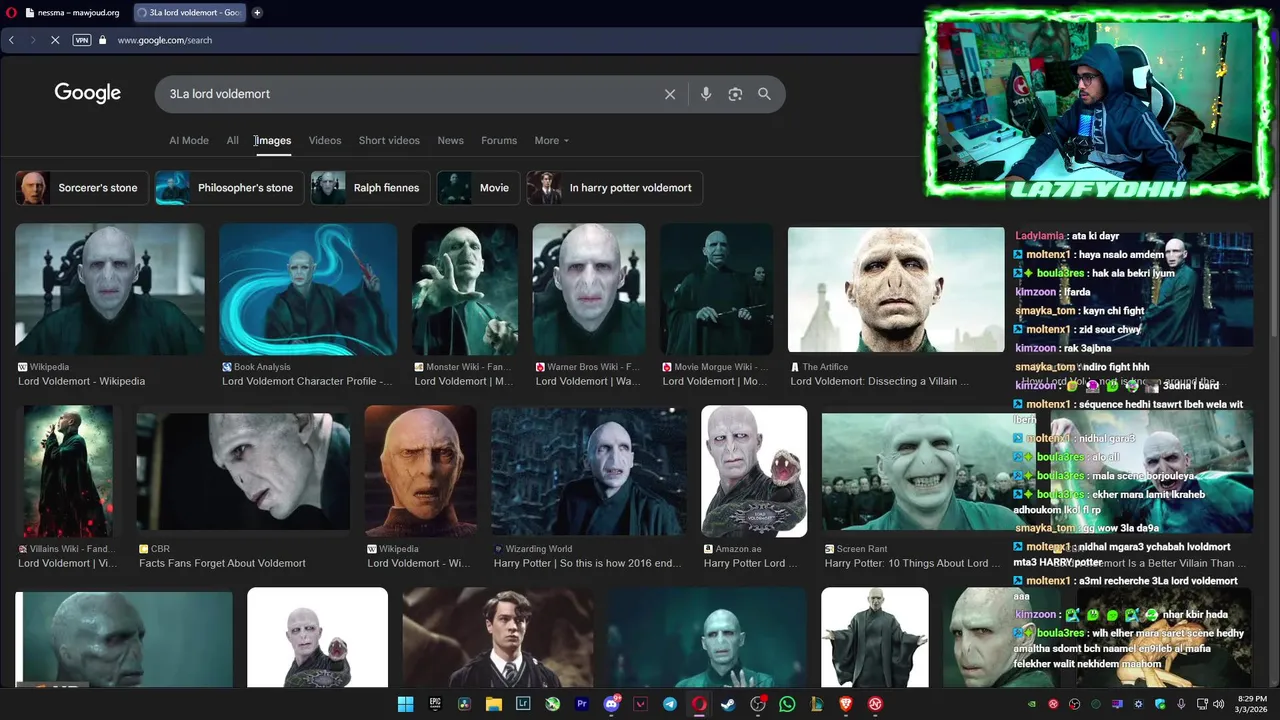Open the Book Analysis Voldemort thumbnail
The image size is (1280, 720).
click(x=308, y=289)
